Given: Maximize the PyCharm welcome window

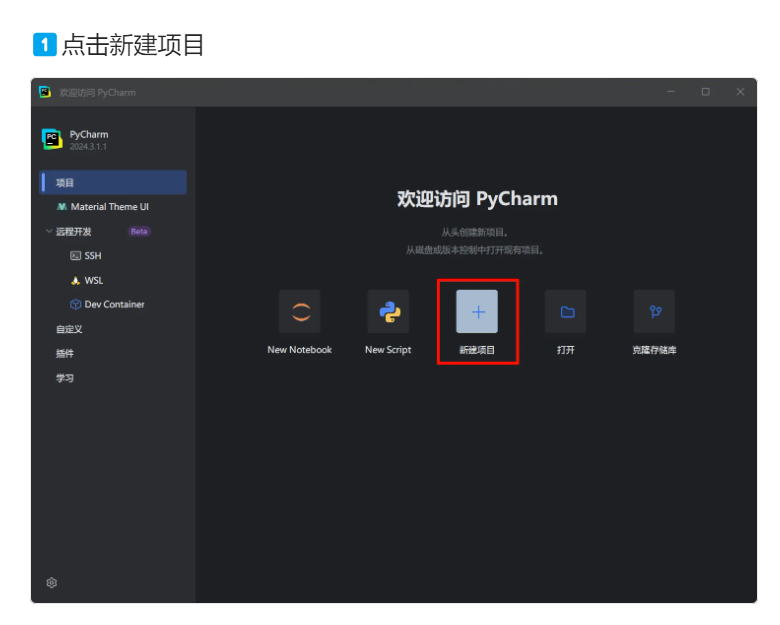Looking at the screenshot, I should point(705,92).
